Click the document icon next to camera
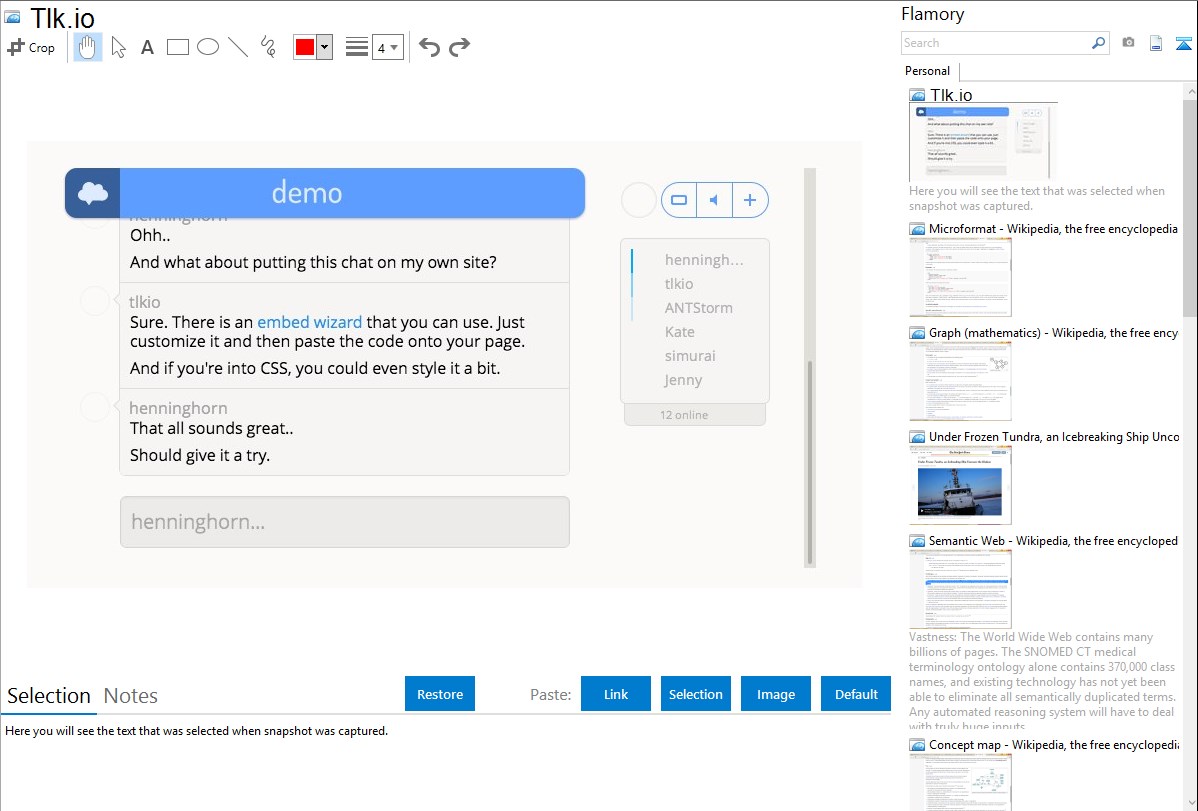The width and height of the screenshot is (1198, 811). point(1156,43)
